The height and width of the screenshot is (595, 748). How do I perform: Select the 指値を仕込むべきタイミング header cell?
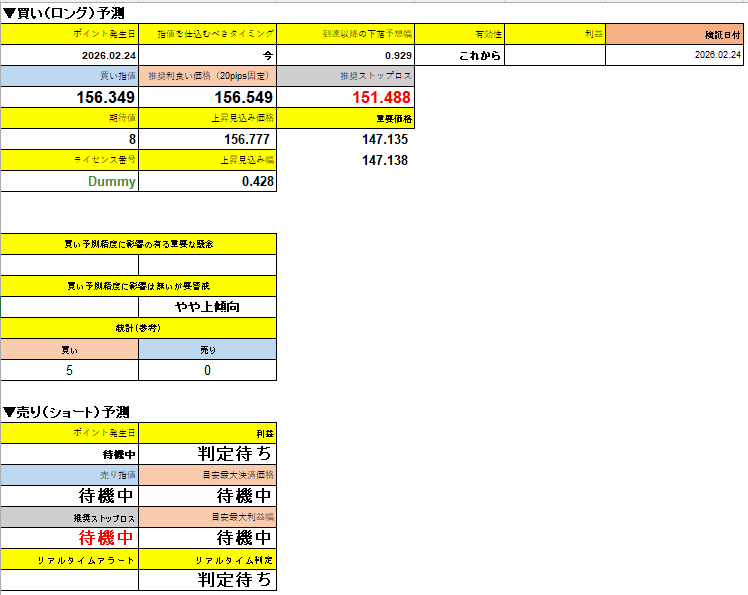point(208,34)
